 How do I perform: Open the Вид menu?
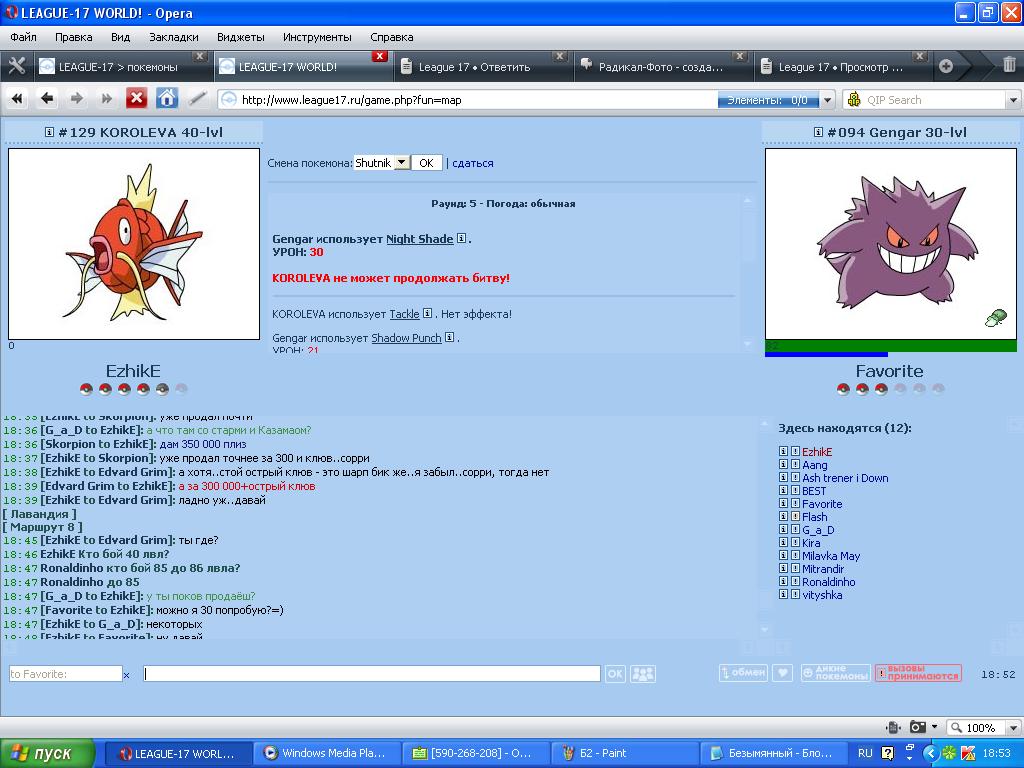click(121, 37)
